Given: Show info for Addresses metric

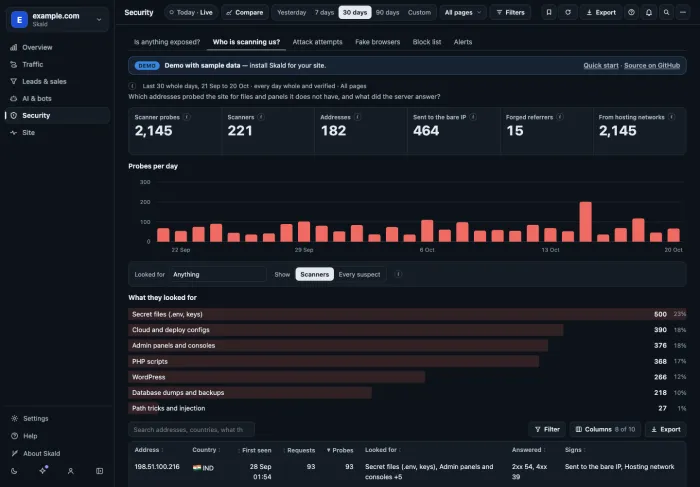Looking at the screenshot, I should tap(357, 117).
